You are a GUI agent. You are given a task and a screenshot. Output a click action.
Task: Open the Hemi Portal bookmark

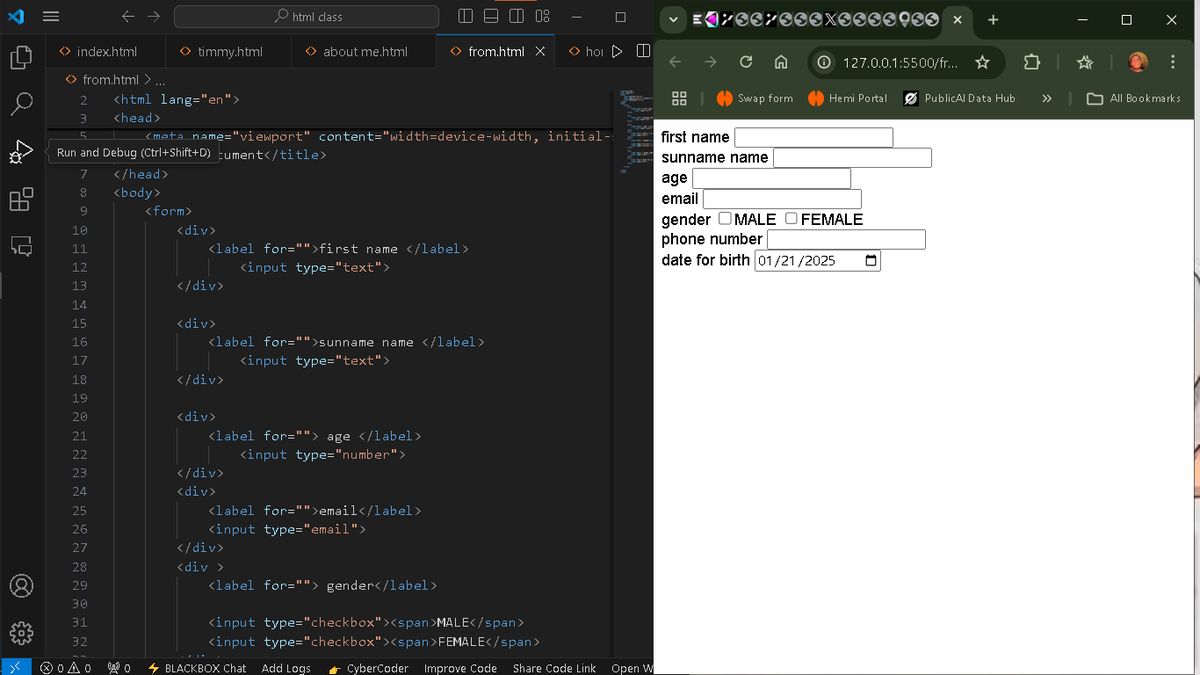pos(848,98)
